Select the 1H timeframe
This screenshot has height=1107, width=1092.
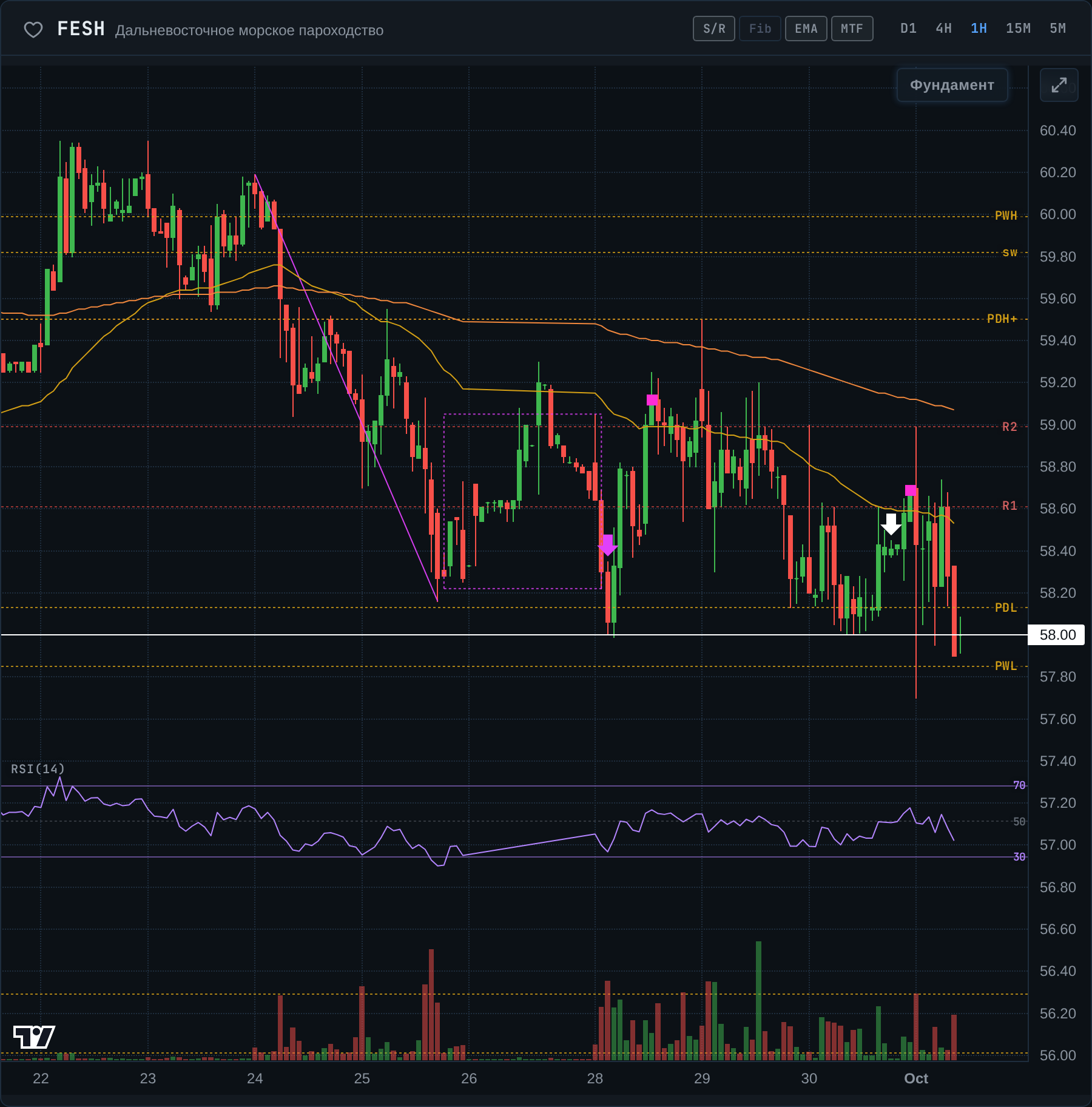(x=979, y=29)
